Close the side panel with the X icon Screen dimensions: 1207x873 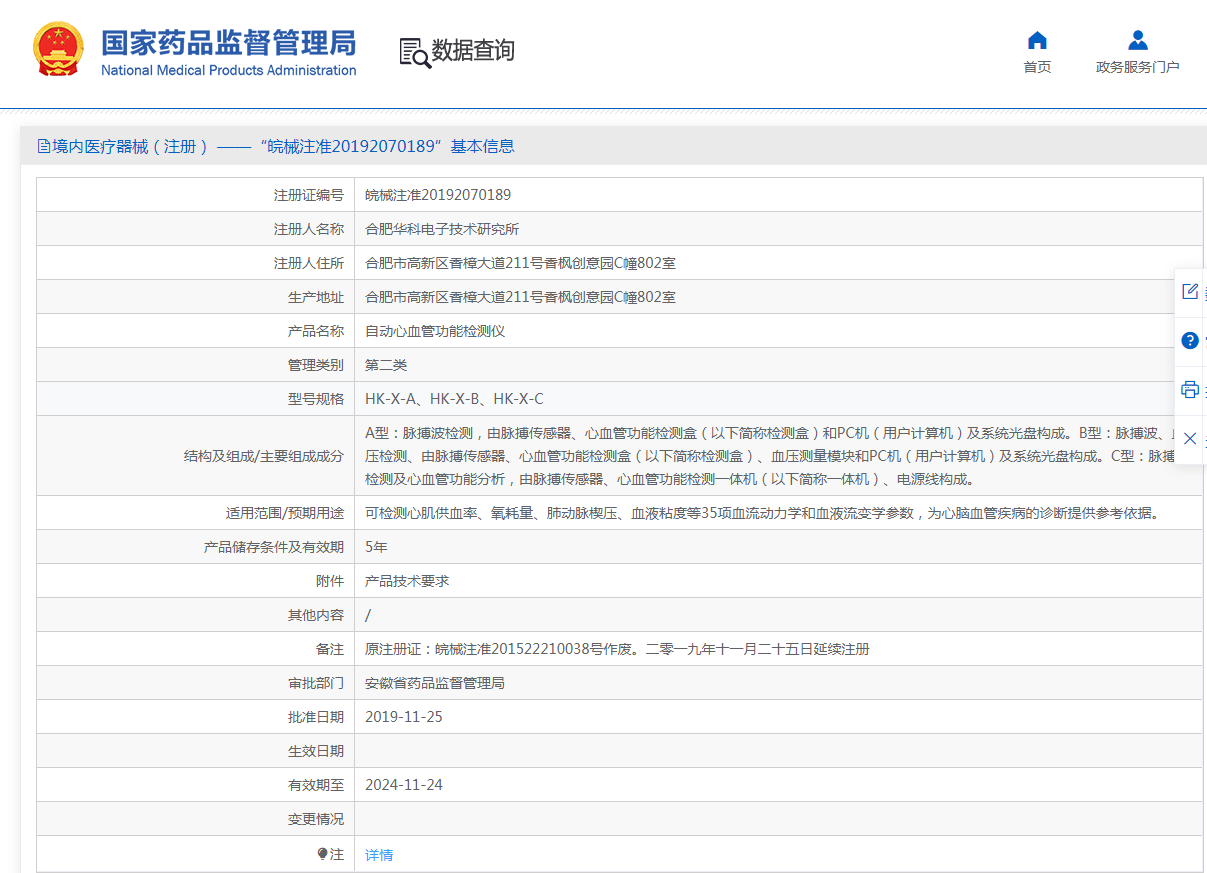(1190, 438)
